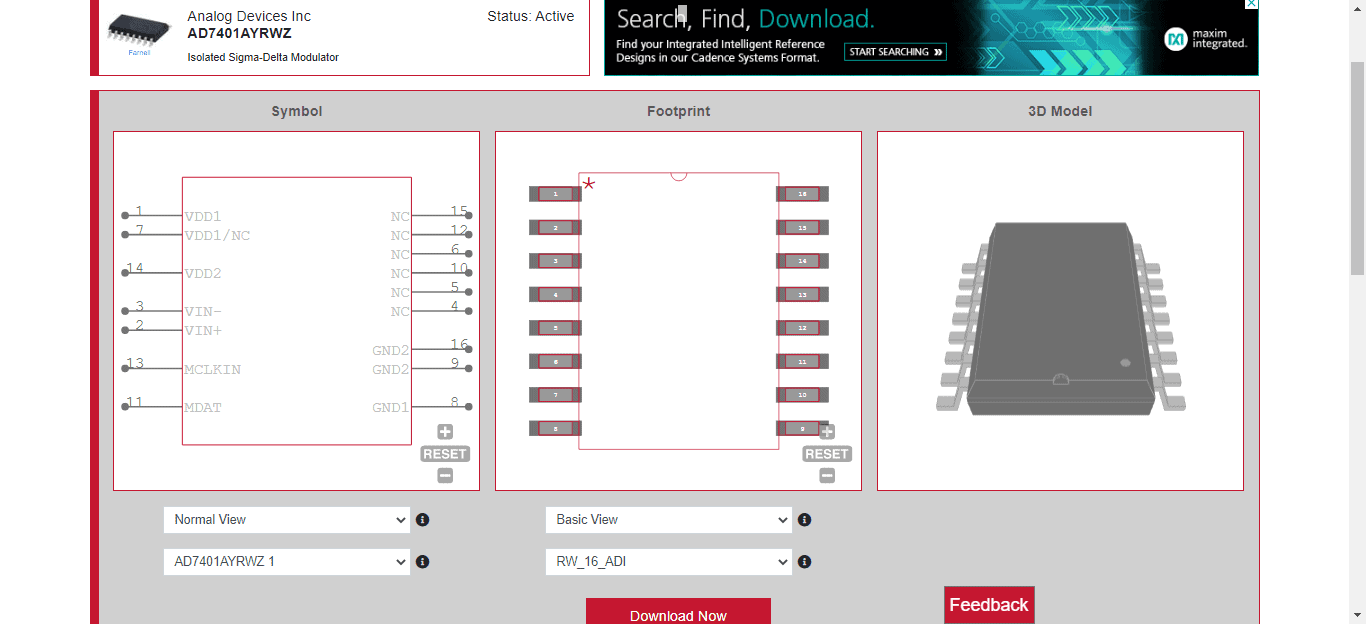Viewport: 1366px width, 624px height.
Task: Click the 'MDAT' pin label
Action: [x=203, y=407]
